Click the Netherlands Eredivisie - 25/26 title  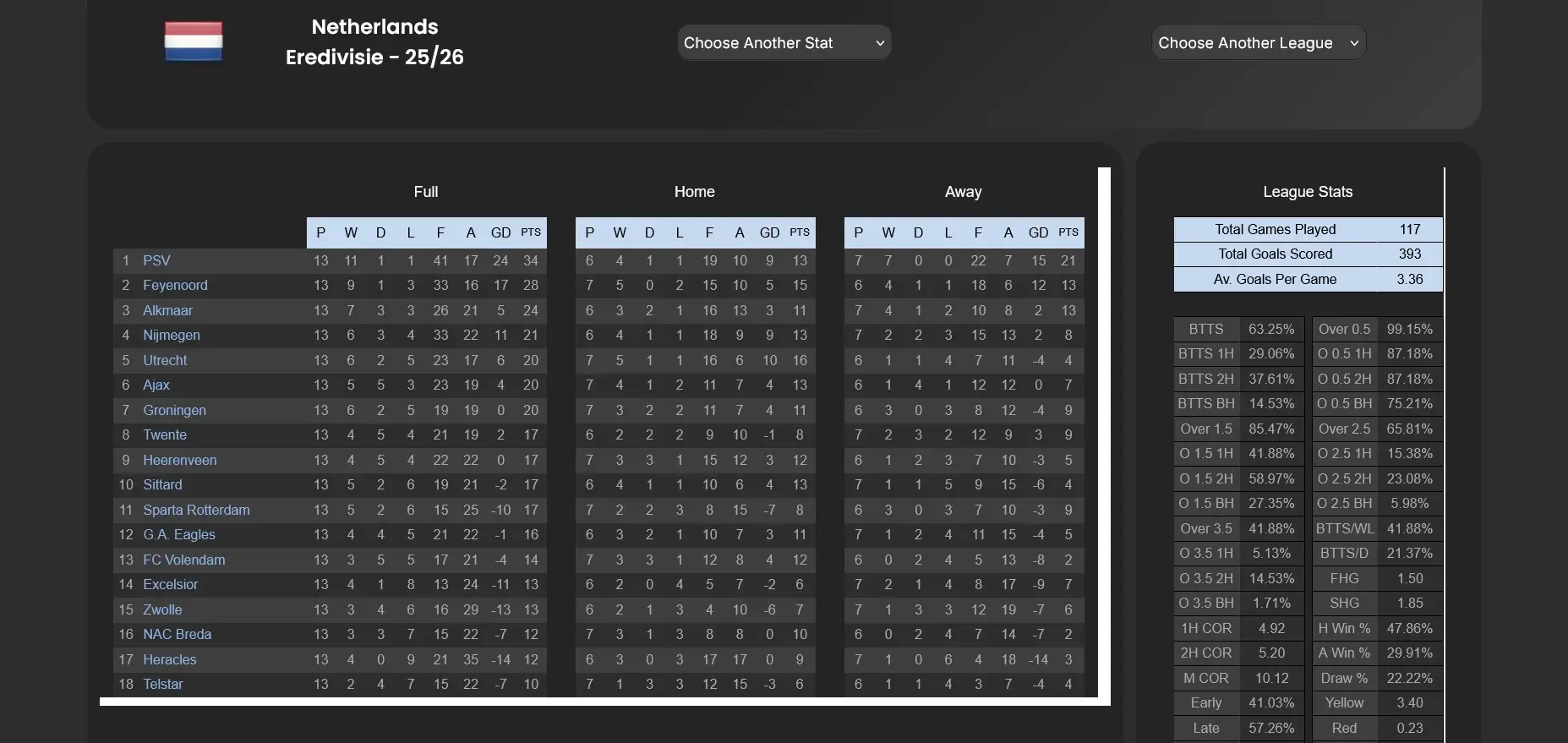(x=374, y=42)
